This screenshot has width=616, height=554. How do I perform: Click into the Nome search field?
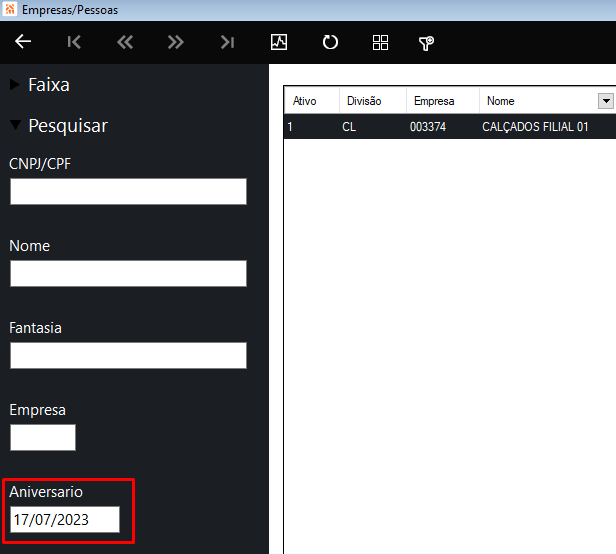[128, 273]
